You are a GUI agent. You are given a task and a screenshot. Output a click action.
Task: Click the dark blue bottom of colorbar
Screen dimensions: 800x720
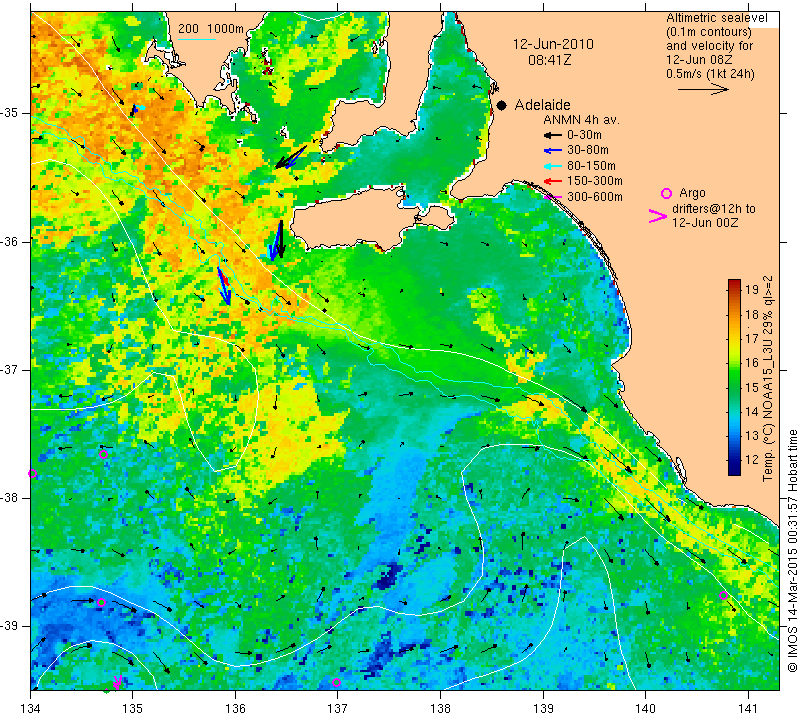point(734,470)
